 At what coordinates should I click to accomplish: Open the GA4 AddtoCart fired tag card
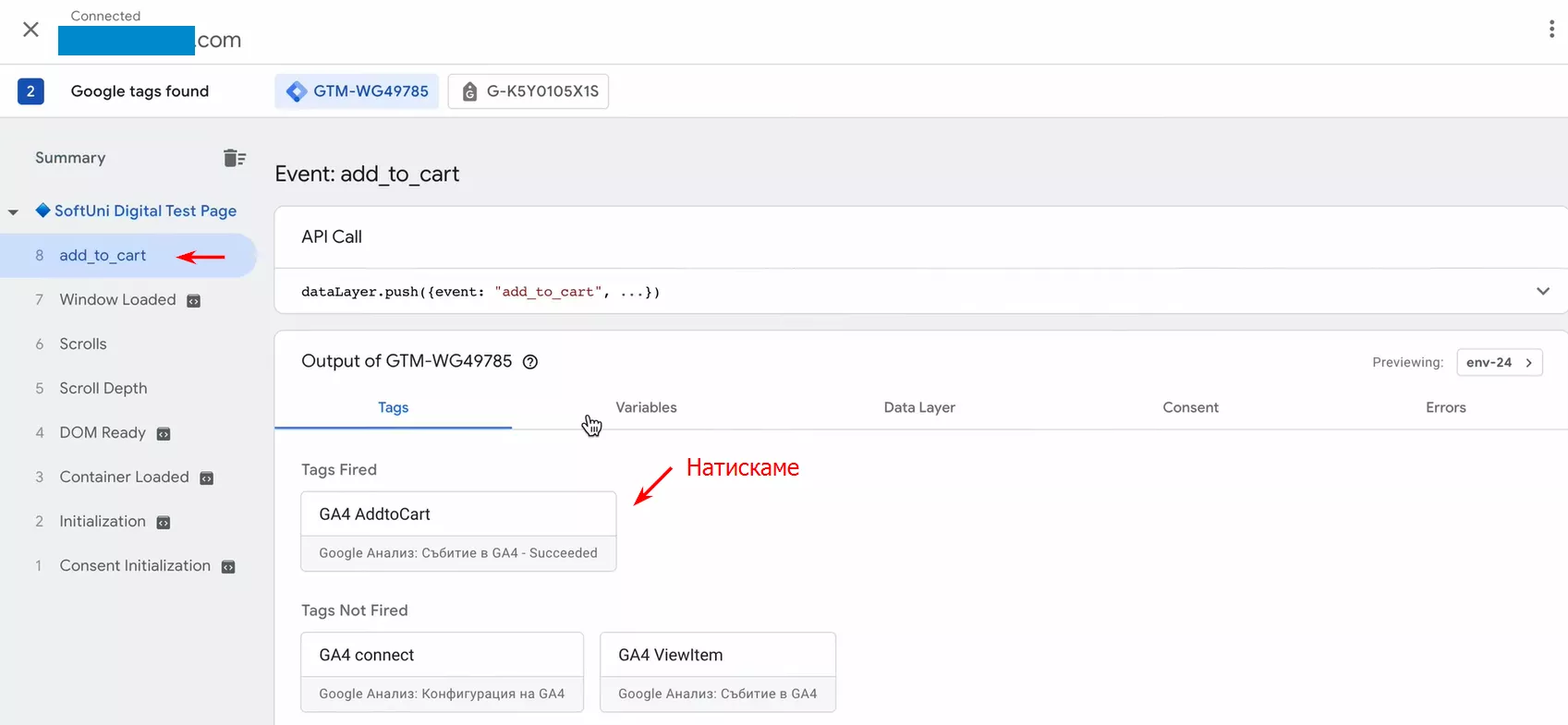(x=458, y=531)
